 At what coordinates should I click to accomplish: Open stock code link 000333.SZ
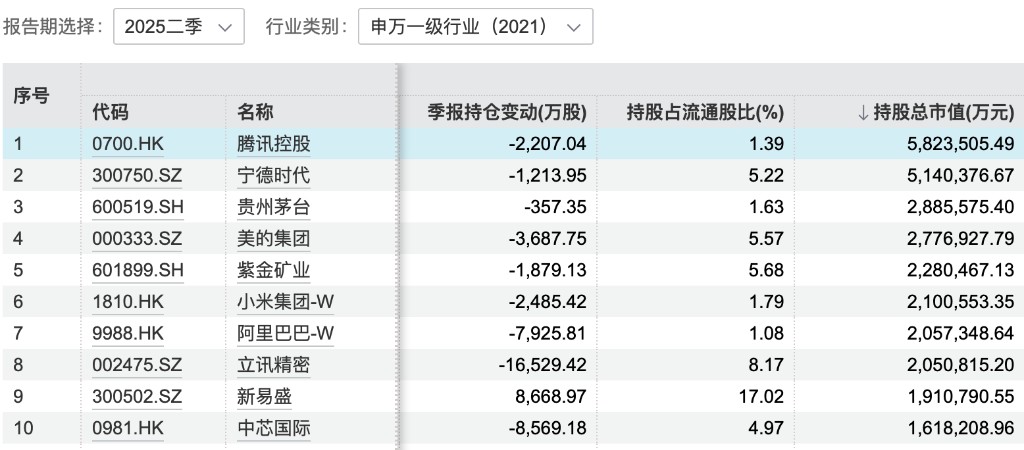point(137,238)
